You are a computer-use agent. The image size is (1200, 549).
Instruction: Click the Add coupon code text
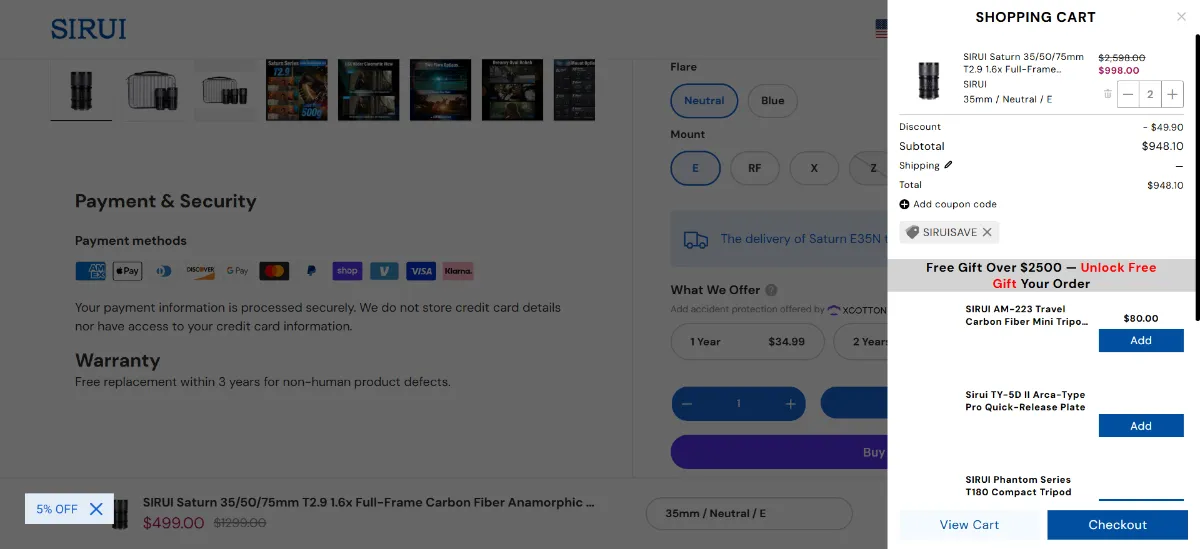pyautogui.click(x=955, y=204)
